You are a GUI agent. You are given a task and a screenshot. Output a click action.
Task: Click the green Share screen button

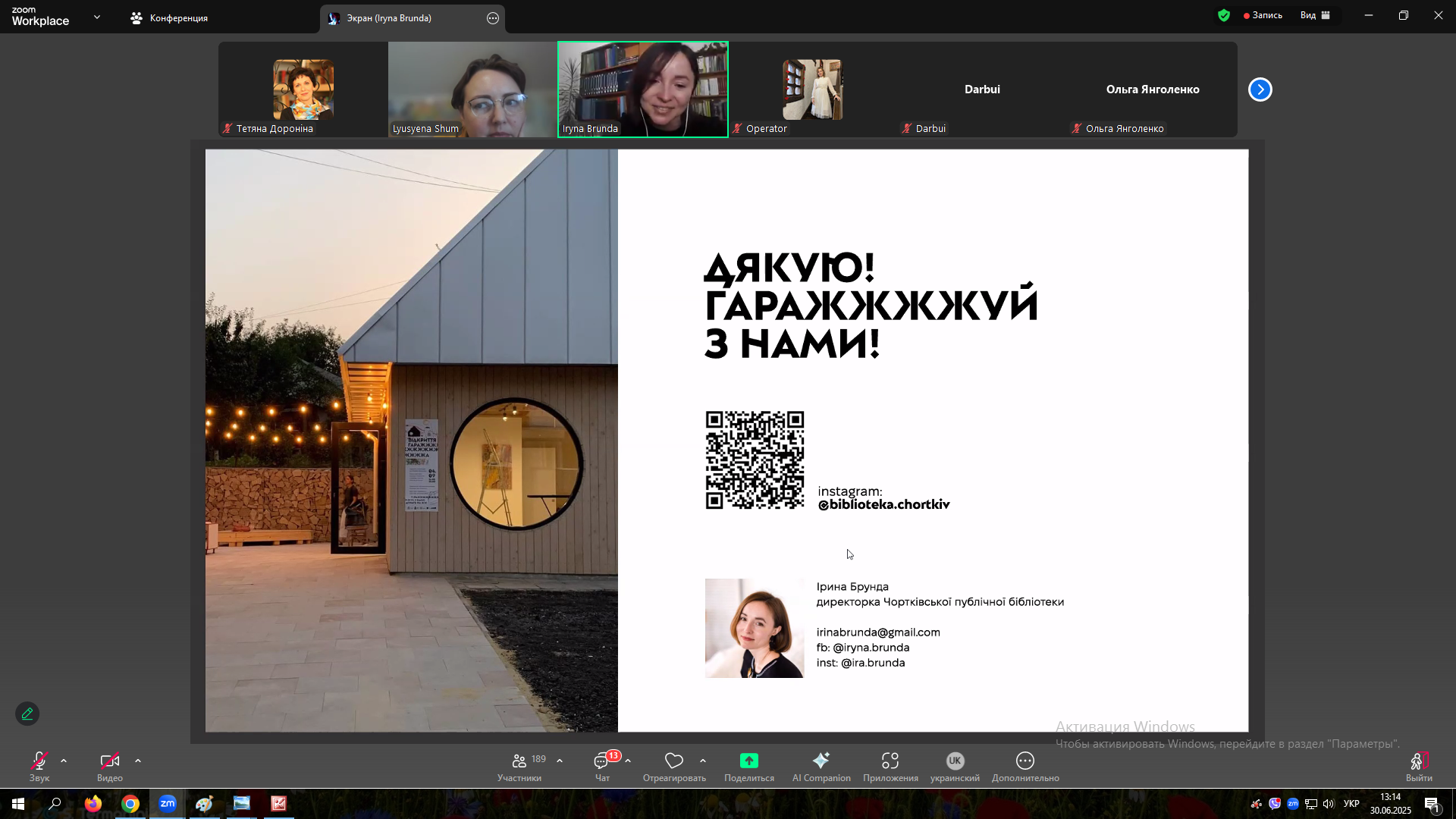pyautogui.click(x=748, y=761)
